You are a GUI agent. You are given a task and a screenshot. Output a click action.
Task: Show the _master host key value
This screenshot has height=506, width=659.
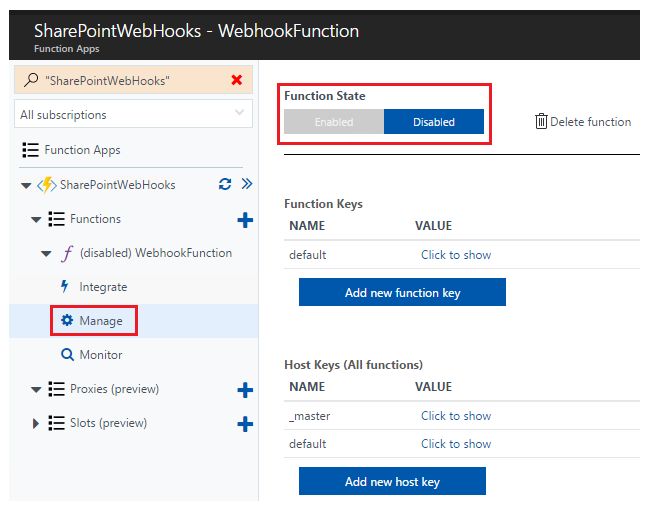(456, 416)
